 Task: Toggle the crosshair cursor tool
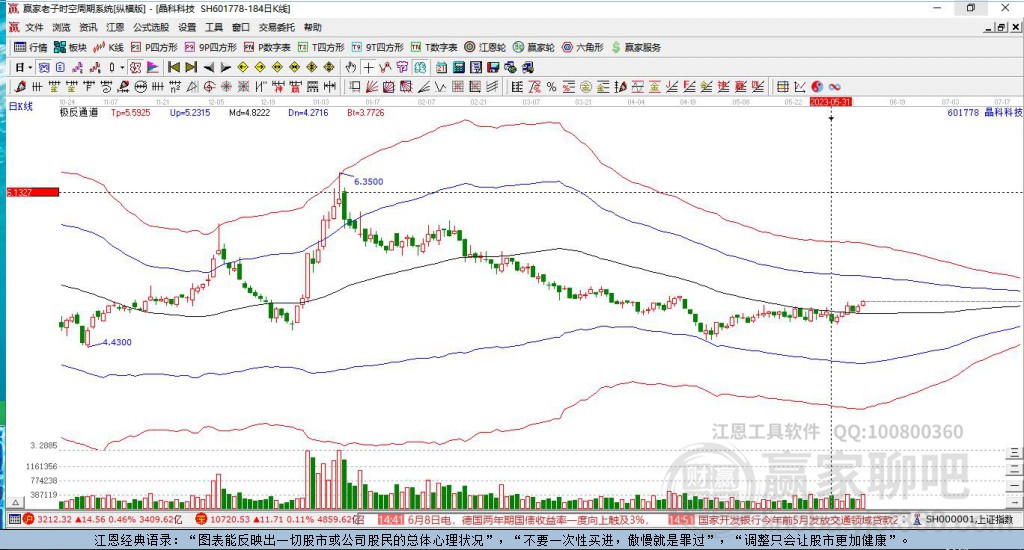[368, 67]
